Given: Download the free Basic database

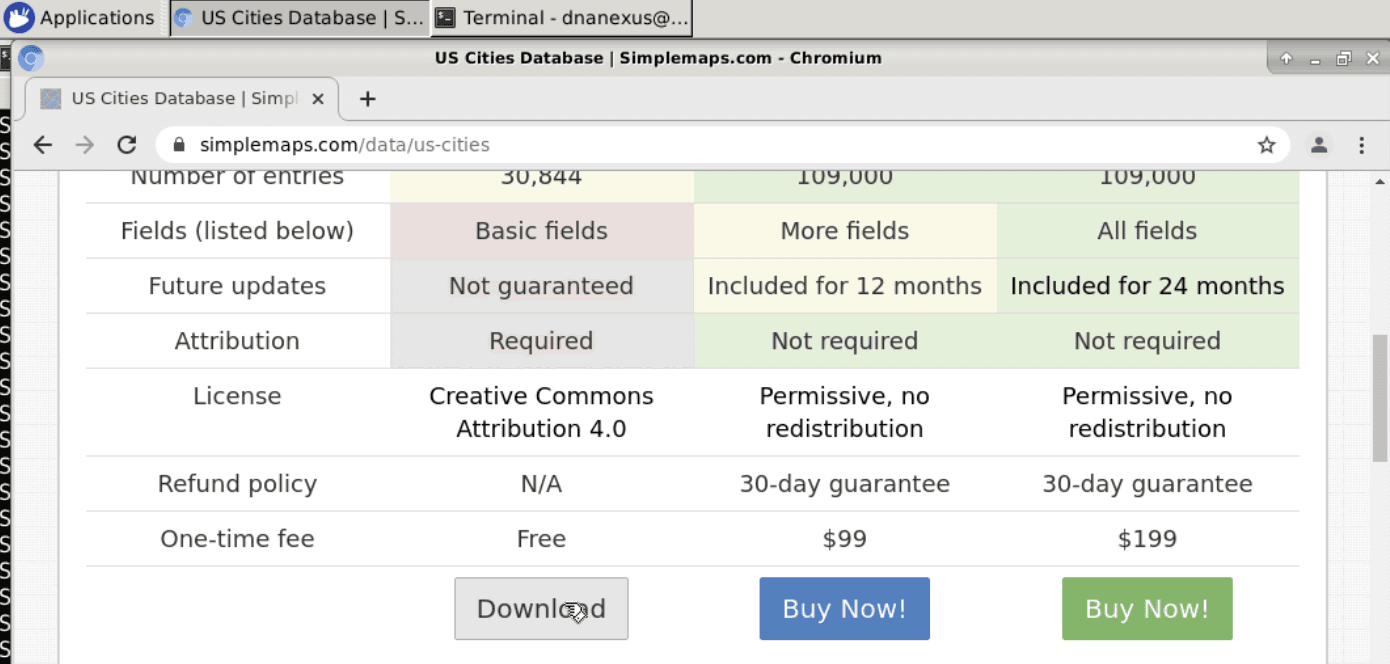Looking at the screenshot, I should (541, 608).
